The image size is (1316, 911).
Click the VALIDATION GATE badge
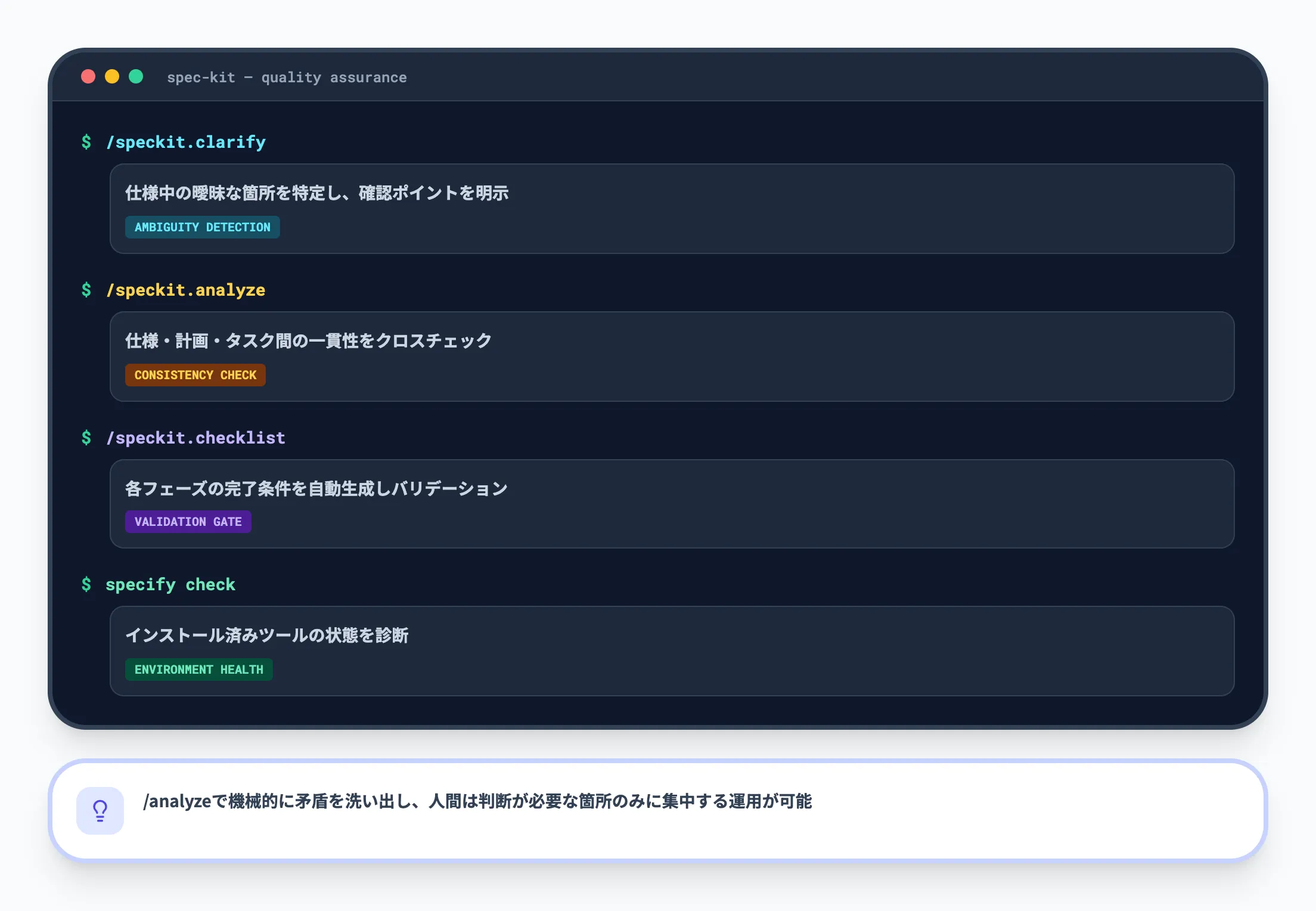[x=188, y=522]
